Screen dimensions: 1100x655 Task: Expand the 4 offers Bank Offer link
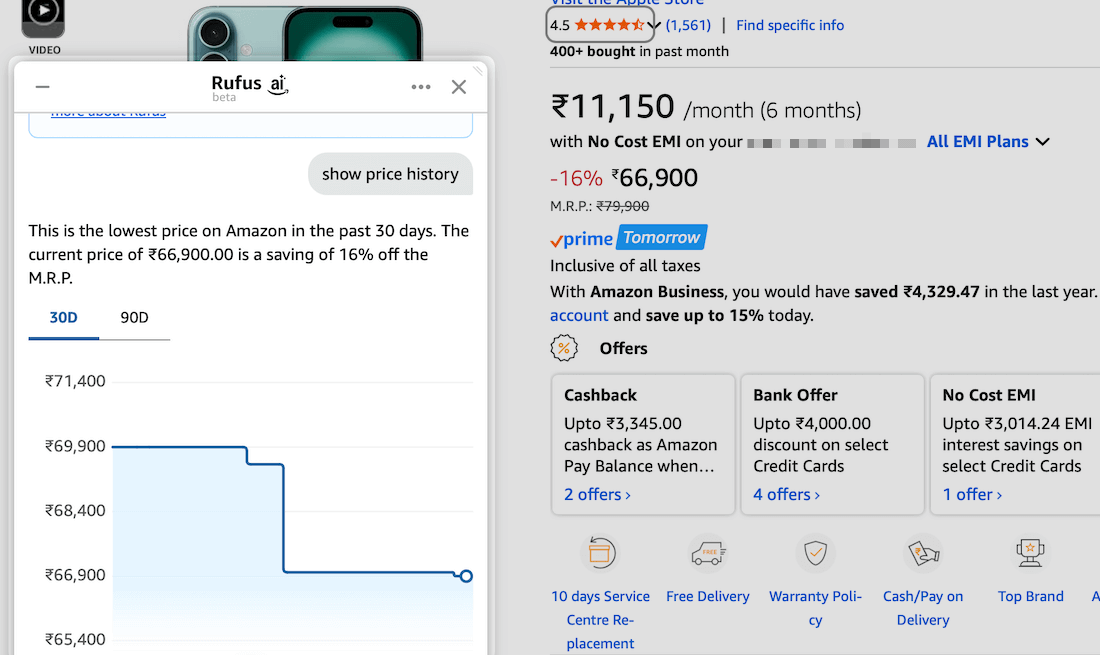point(786,495)
